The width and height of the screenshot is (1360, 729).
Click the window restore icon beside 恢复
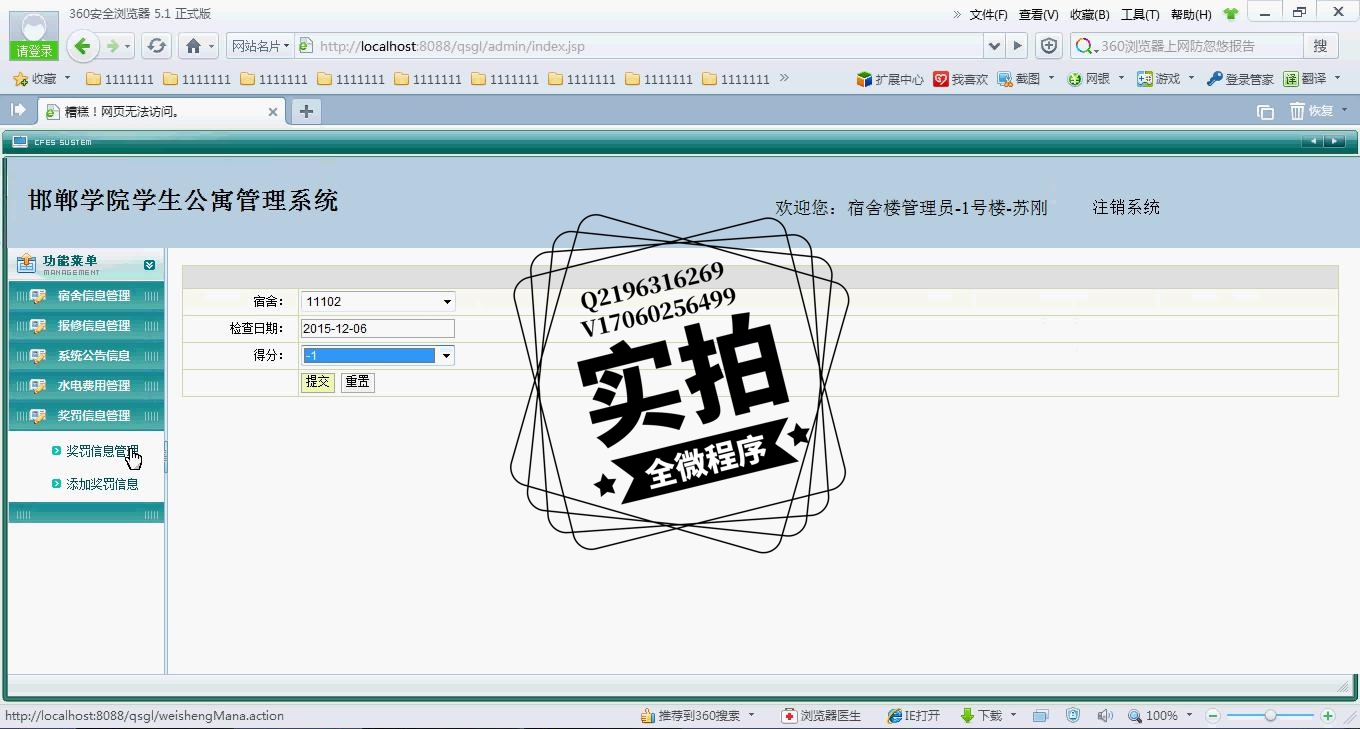(x=1265, y=112)
